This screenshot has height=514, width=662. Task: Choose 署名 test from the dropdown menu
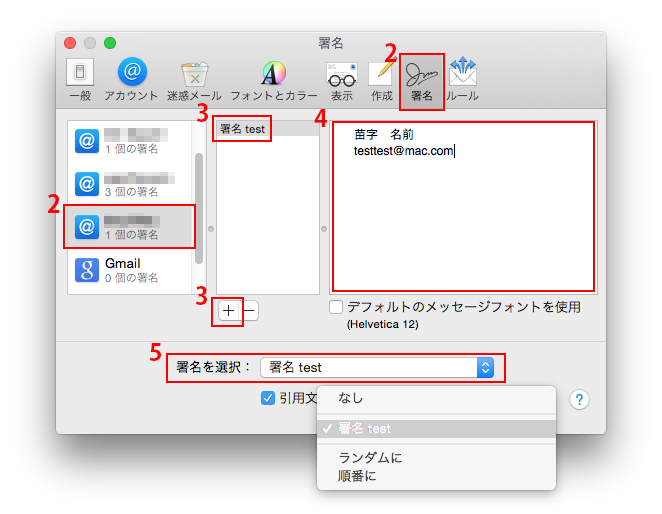click(436, 428)
